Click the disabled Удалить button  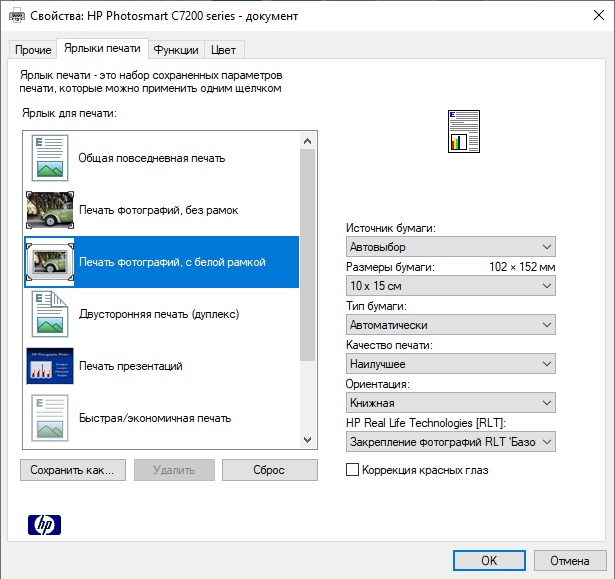[x=174, y=470]
